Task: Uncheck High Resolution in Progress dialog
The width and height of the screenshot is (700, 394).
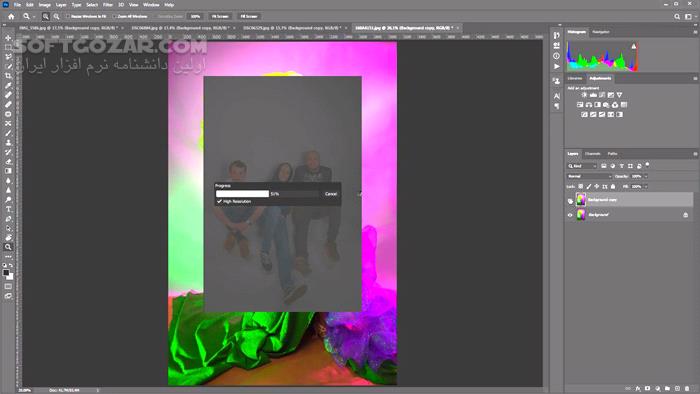Action: click(x=219, y=202)
